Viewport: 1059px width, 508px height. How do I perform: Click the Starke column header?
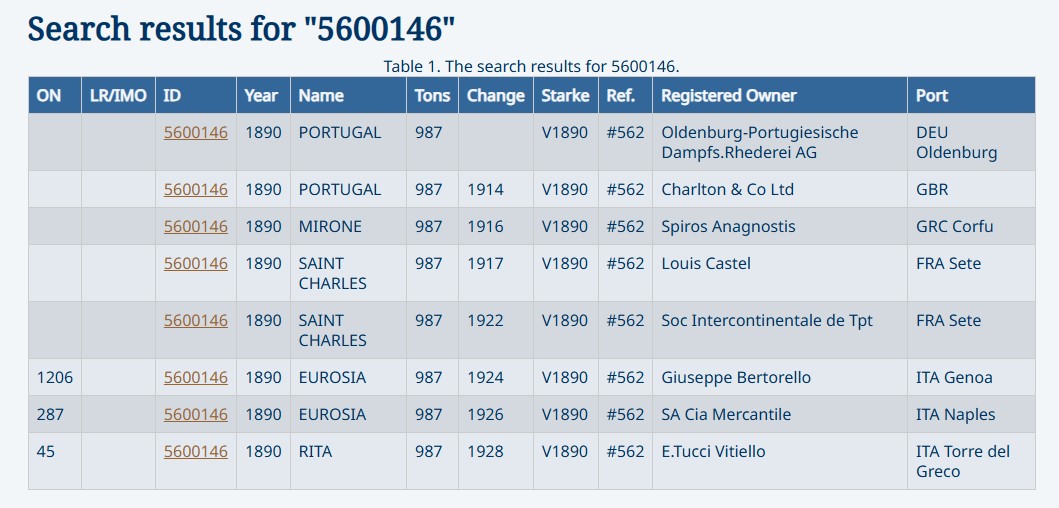tap(565, 96)
